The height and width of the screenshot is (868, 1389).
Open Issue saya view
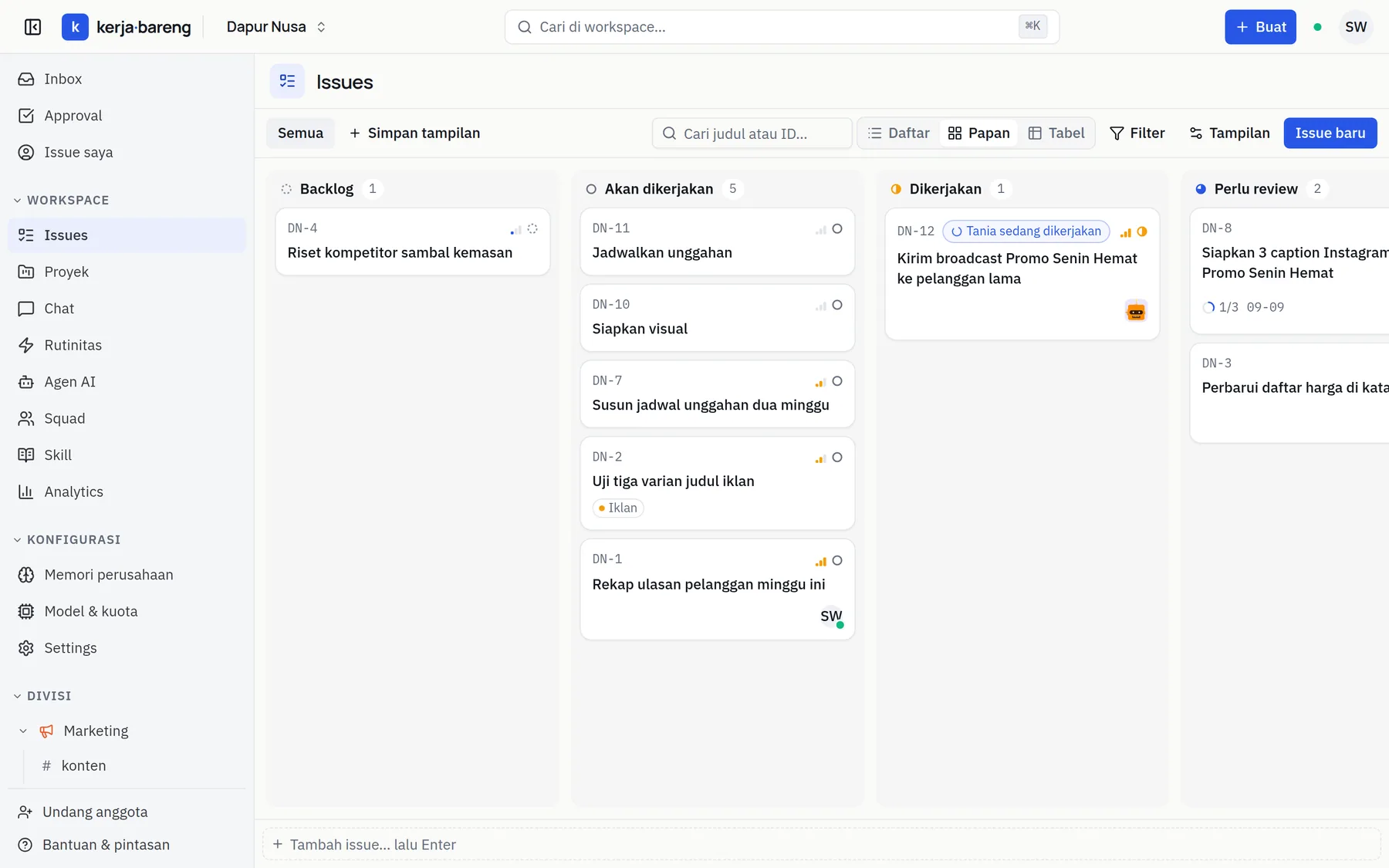click(x=127, y=152)
